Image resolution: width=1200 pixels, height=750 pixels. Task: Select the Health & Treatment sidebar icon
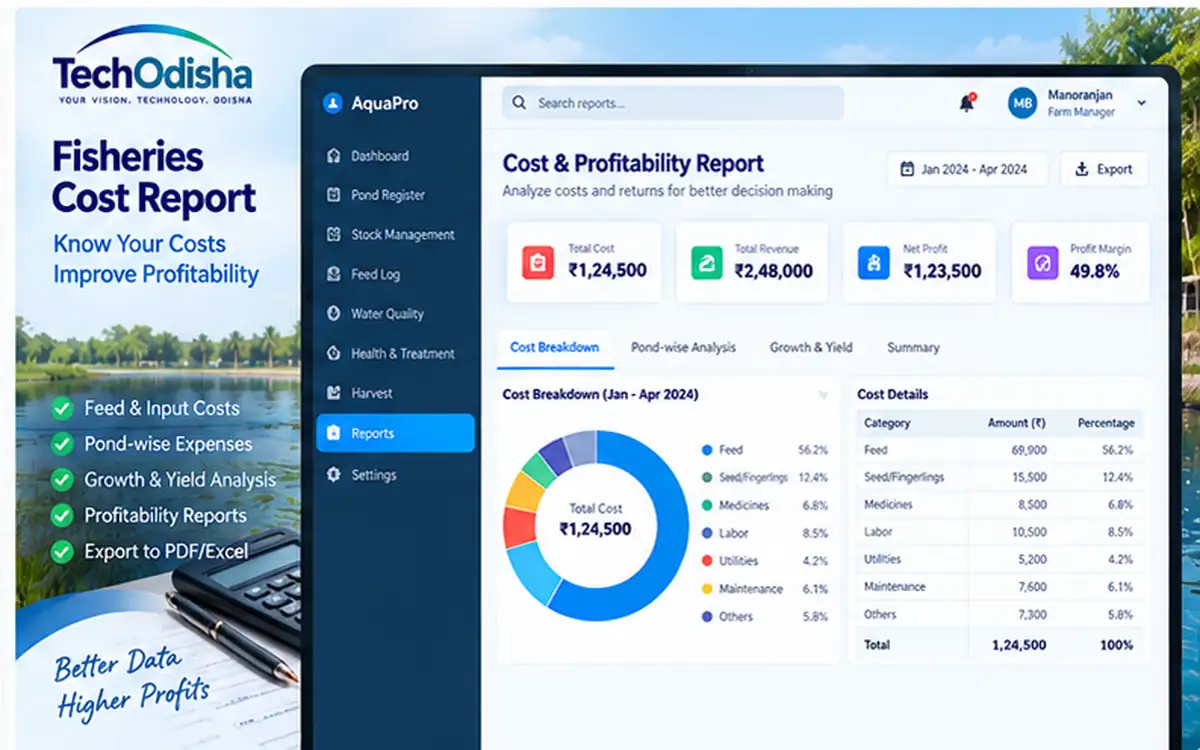334,354
